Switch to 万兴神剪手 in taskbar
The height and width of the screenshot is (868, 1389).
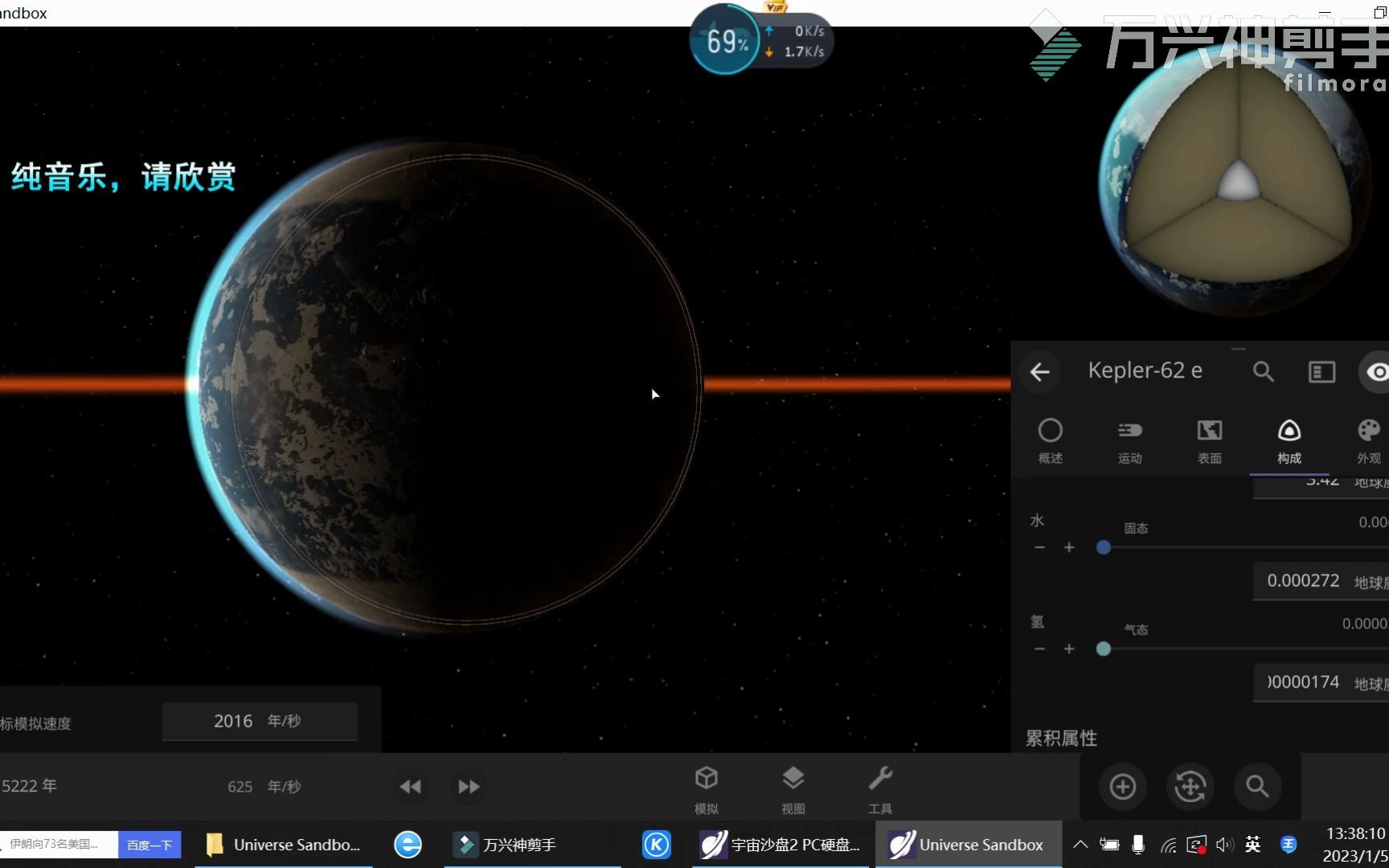tap(532, 845)
